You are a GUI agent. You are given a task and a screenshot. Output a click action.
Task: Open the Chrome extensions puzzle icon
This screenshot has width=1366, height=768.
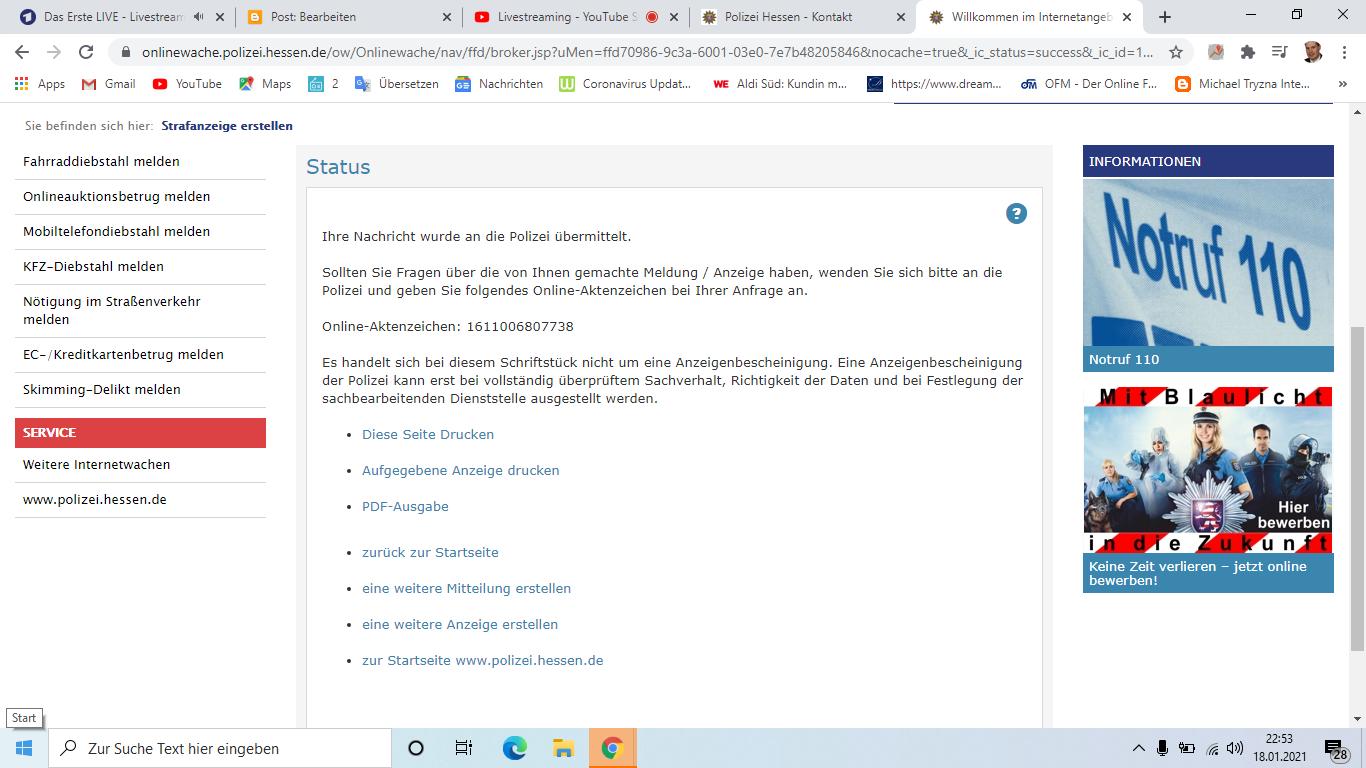1248,52
